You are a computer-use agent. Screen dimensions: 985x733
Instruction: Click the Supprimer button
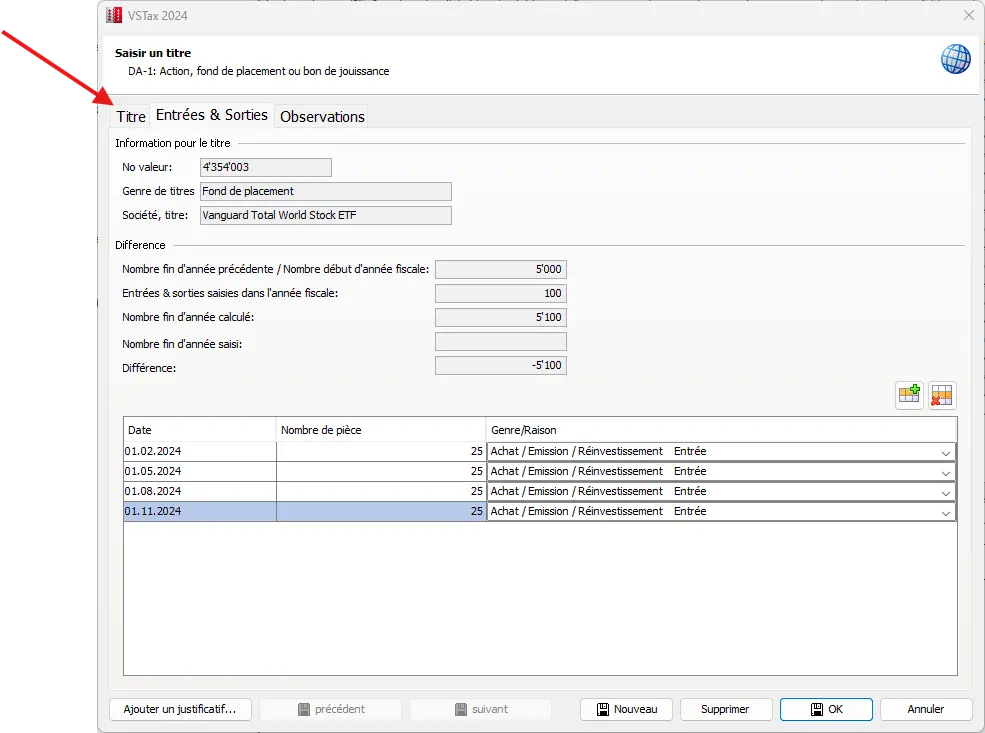[x=725, y=709]
